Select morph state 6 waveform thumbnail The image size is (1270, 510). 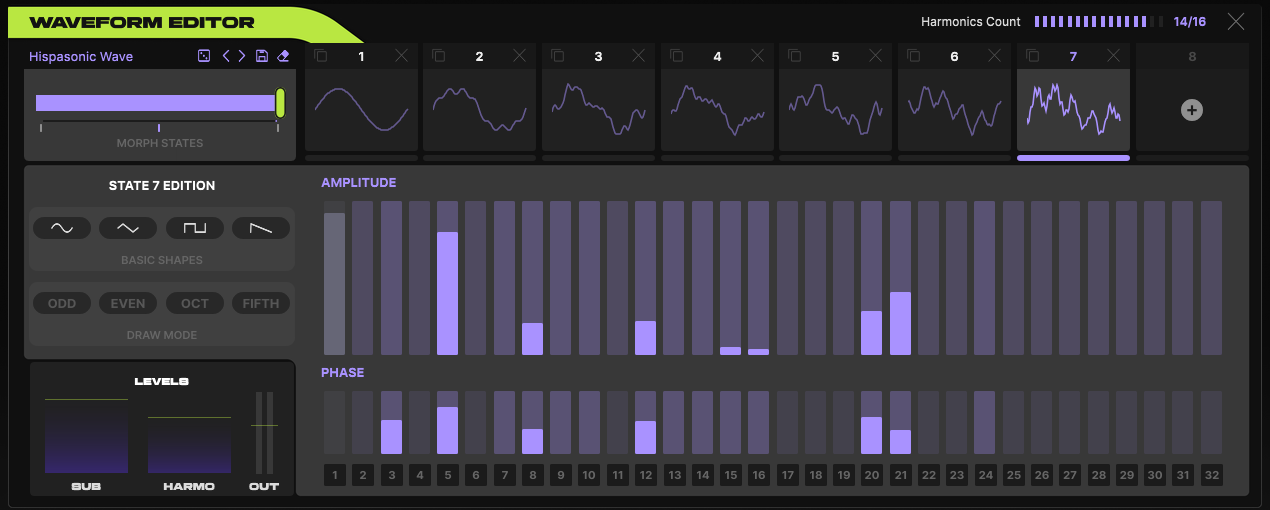click(x=954, y=110)
